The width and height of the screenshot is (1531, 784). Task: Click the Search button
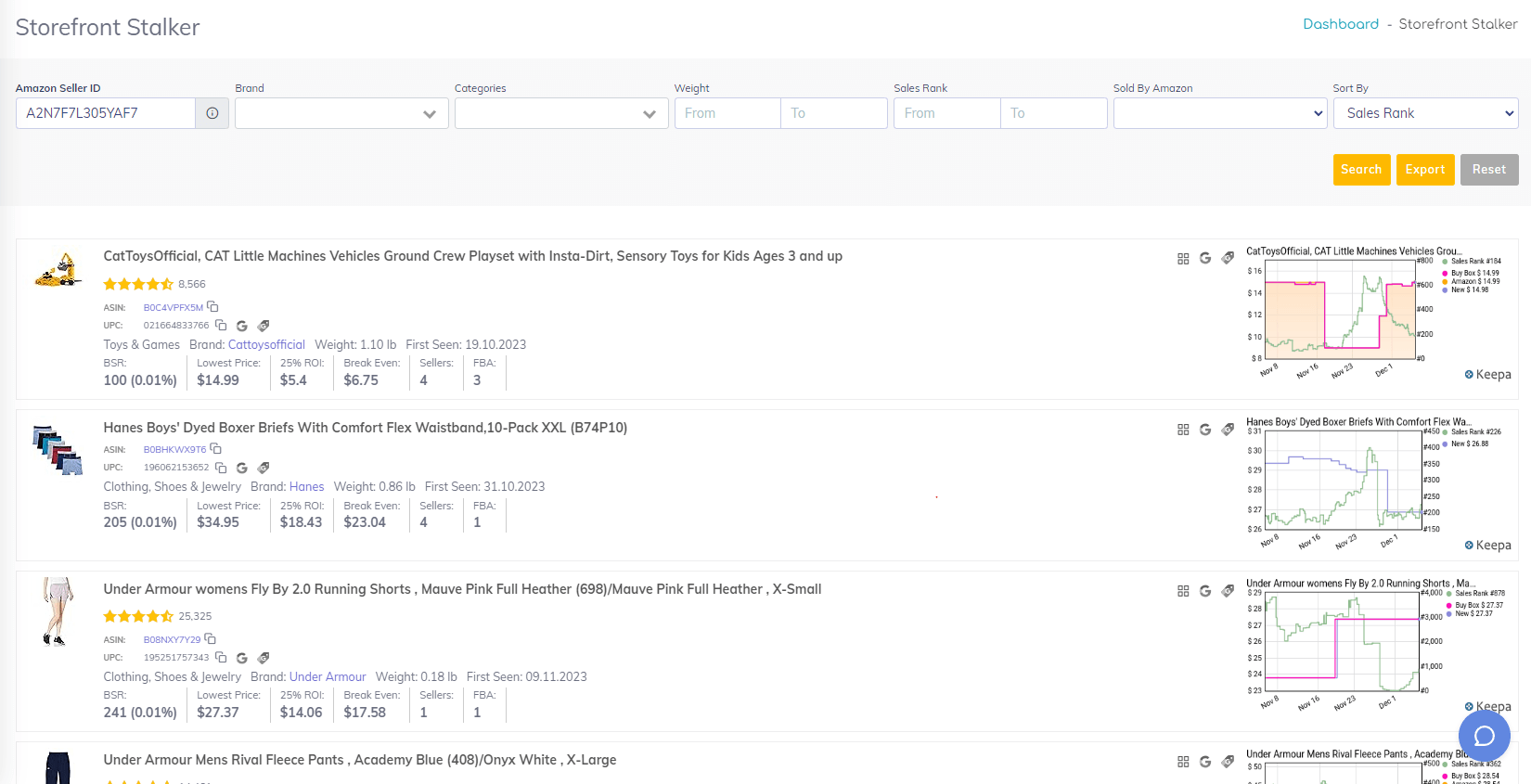point(1361,170)
